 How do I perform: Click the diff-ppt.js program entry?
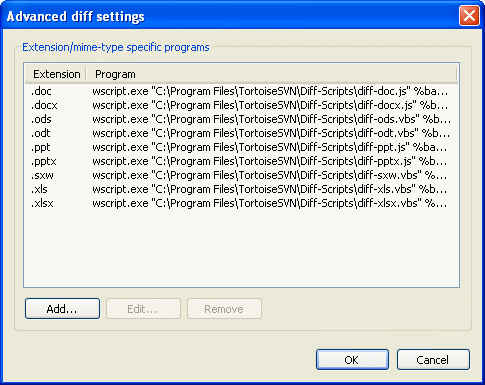[270, 147]
